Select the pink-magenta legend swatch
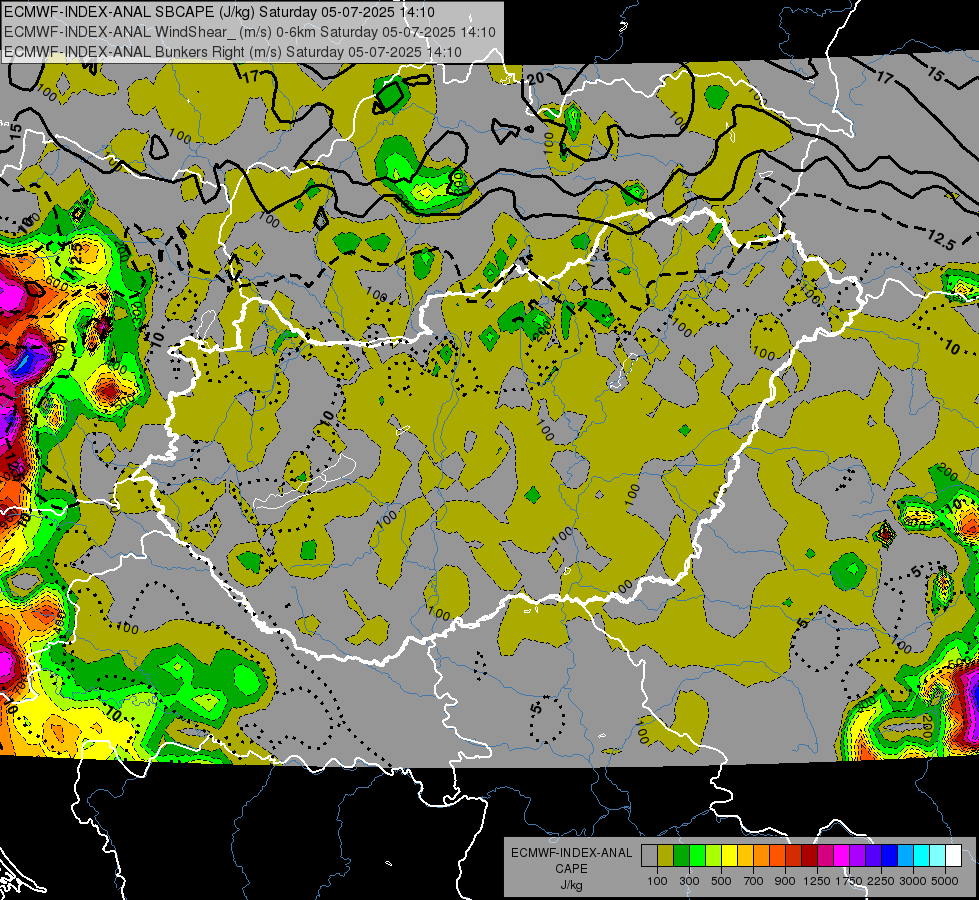This screenshot has height=900, width=979. (825, 856)
